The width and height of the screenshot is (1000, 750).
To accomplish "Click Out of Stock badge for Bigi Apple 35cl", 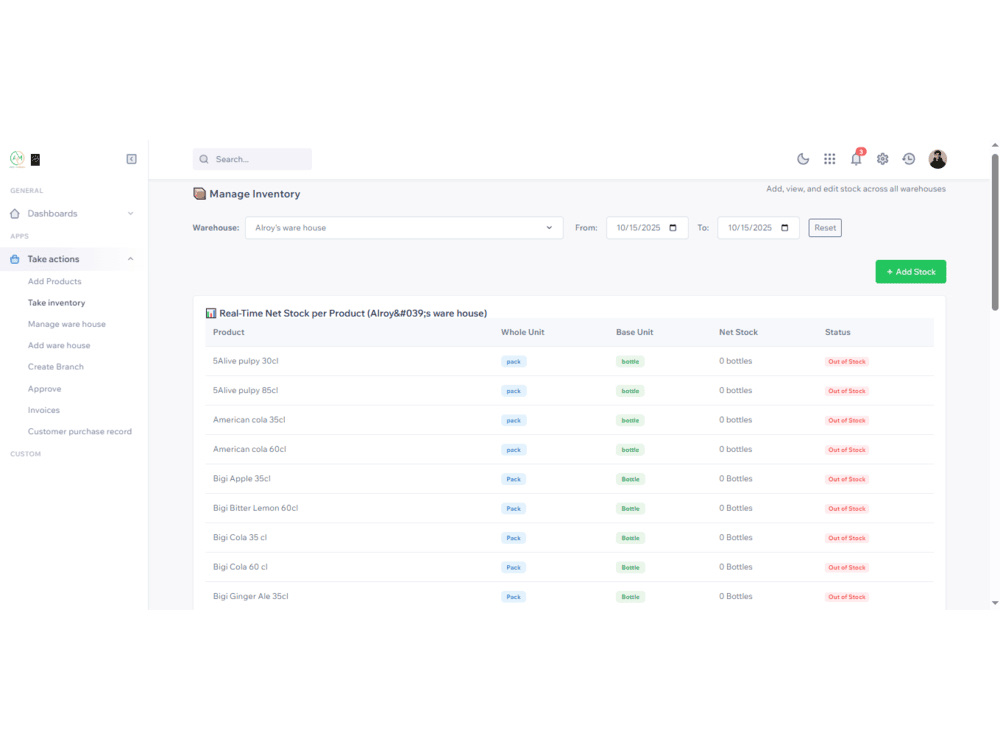I will (846, 479).
